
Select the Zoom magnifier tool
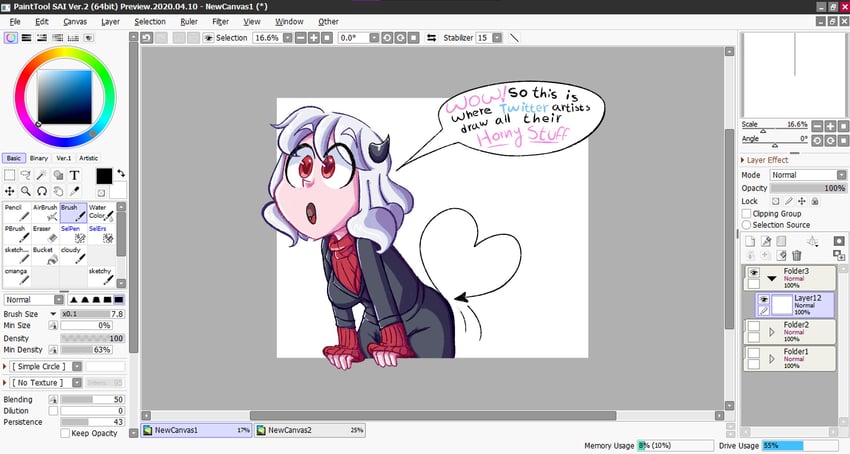click(25, 191)
